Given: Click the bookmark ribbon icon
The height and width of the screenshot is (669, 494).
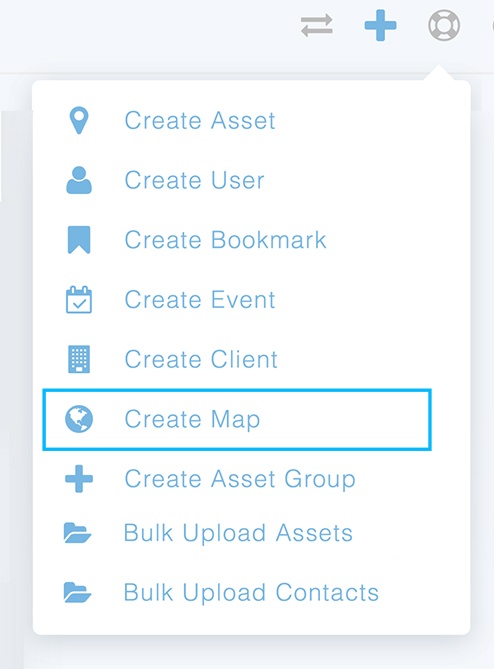Looking at the screenshot, I should [x=79, y=240].
